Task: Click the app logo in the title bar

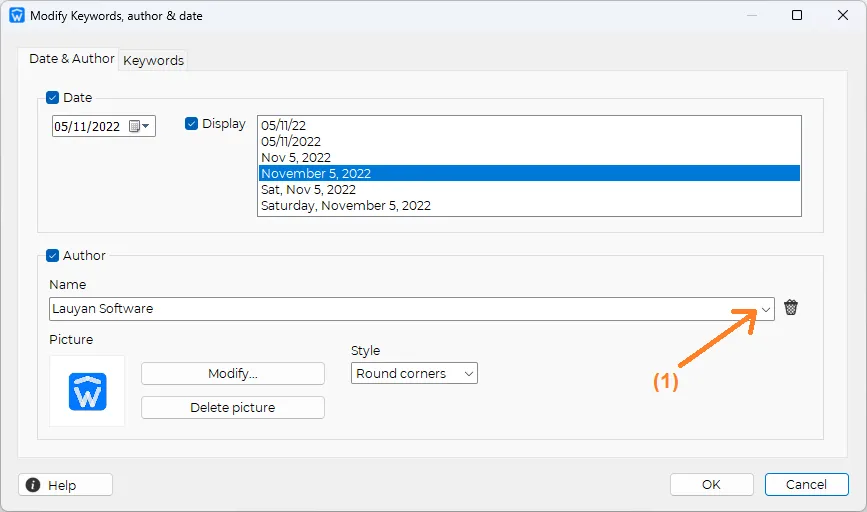Action: coord(17,15)
